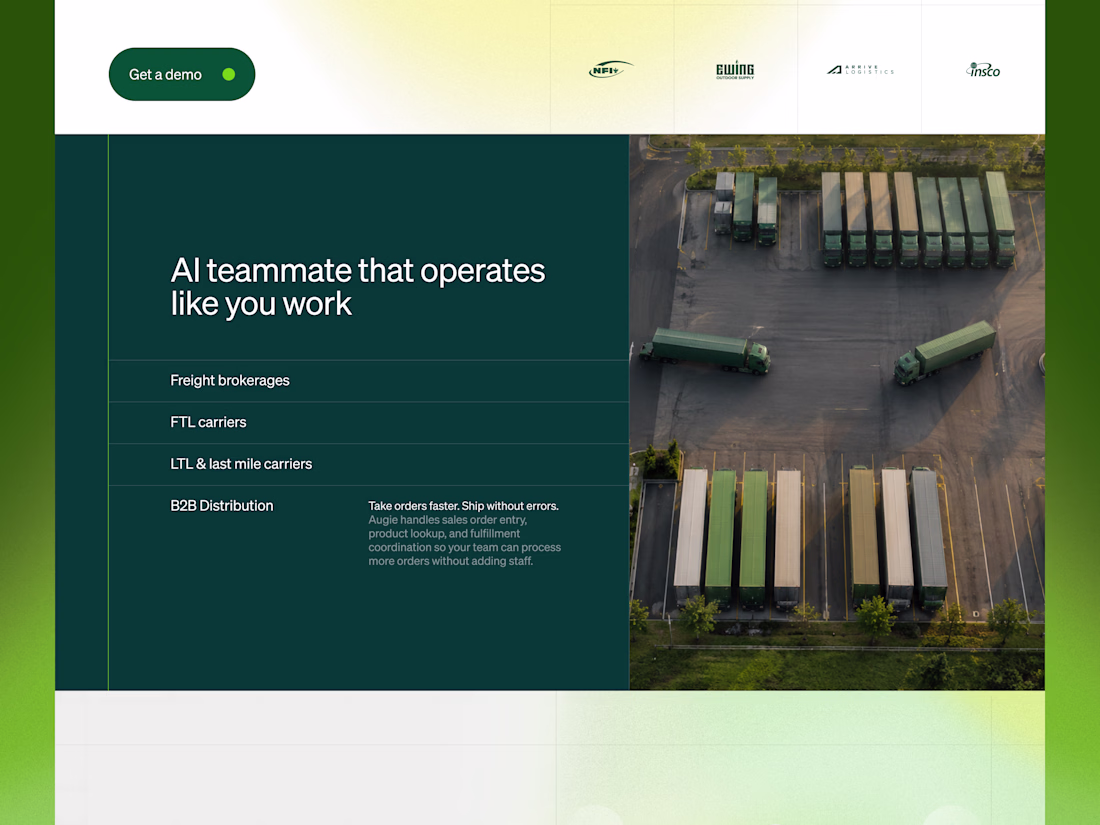Image resolution: width=1100 pixels, height=825 pixels.
Task: Open the Ewing Outdoor Supply logo
Action: [735, 71]
